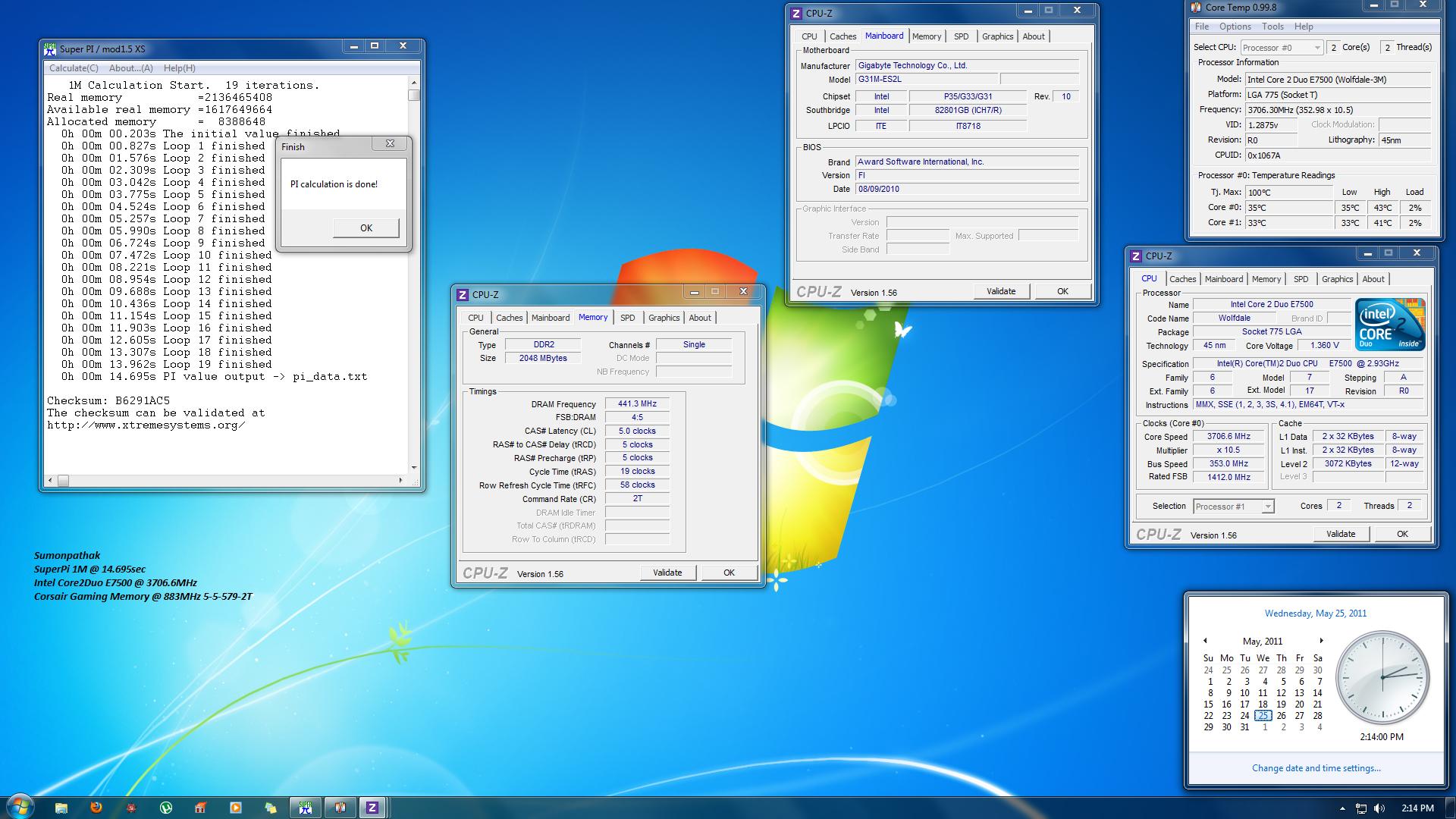Click the Core Speed value 3706.6 MHz

[1228, 437]
